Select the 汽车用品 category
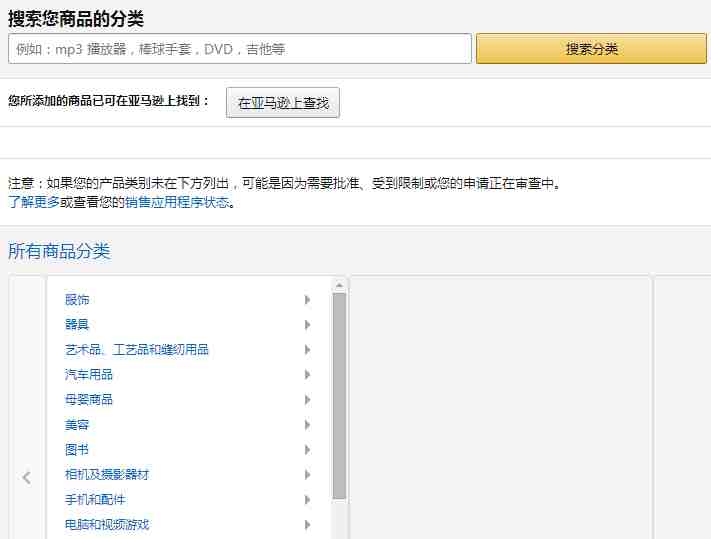This screenshot has width=711, height=539. click(x=88, y=374)
